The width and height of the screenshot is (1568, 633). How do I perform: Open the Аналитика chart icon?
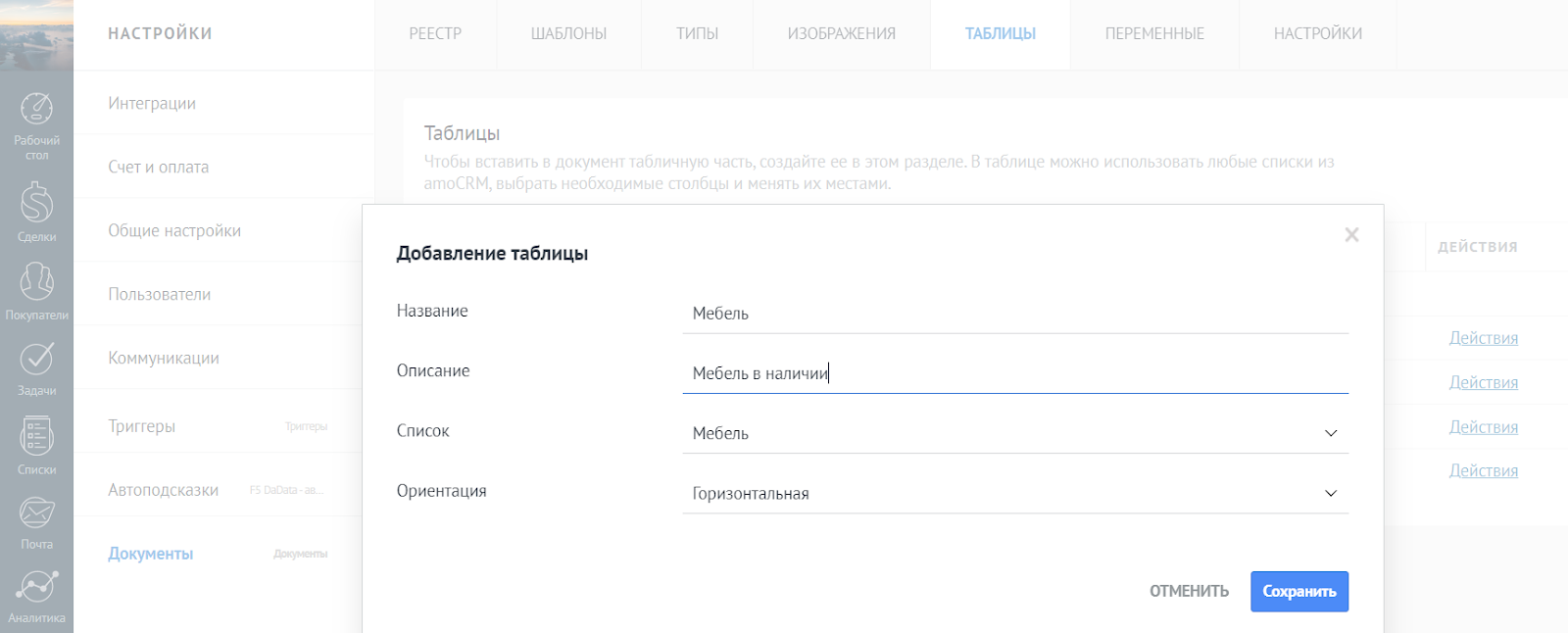coord(36,588)
